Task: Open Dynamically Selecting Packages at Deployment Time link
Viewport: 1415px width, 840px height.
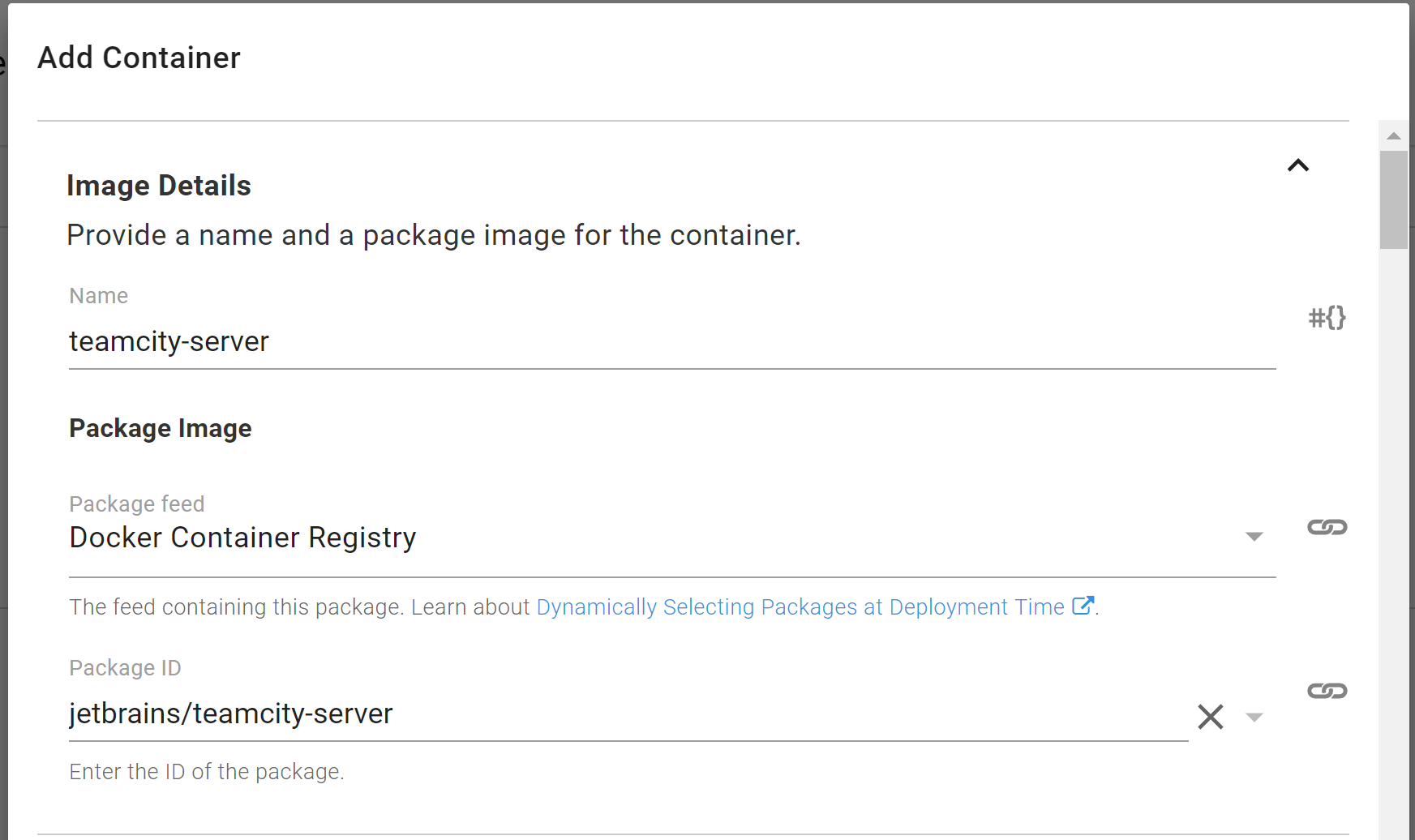Action: point(800,607)
